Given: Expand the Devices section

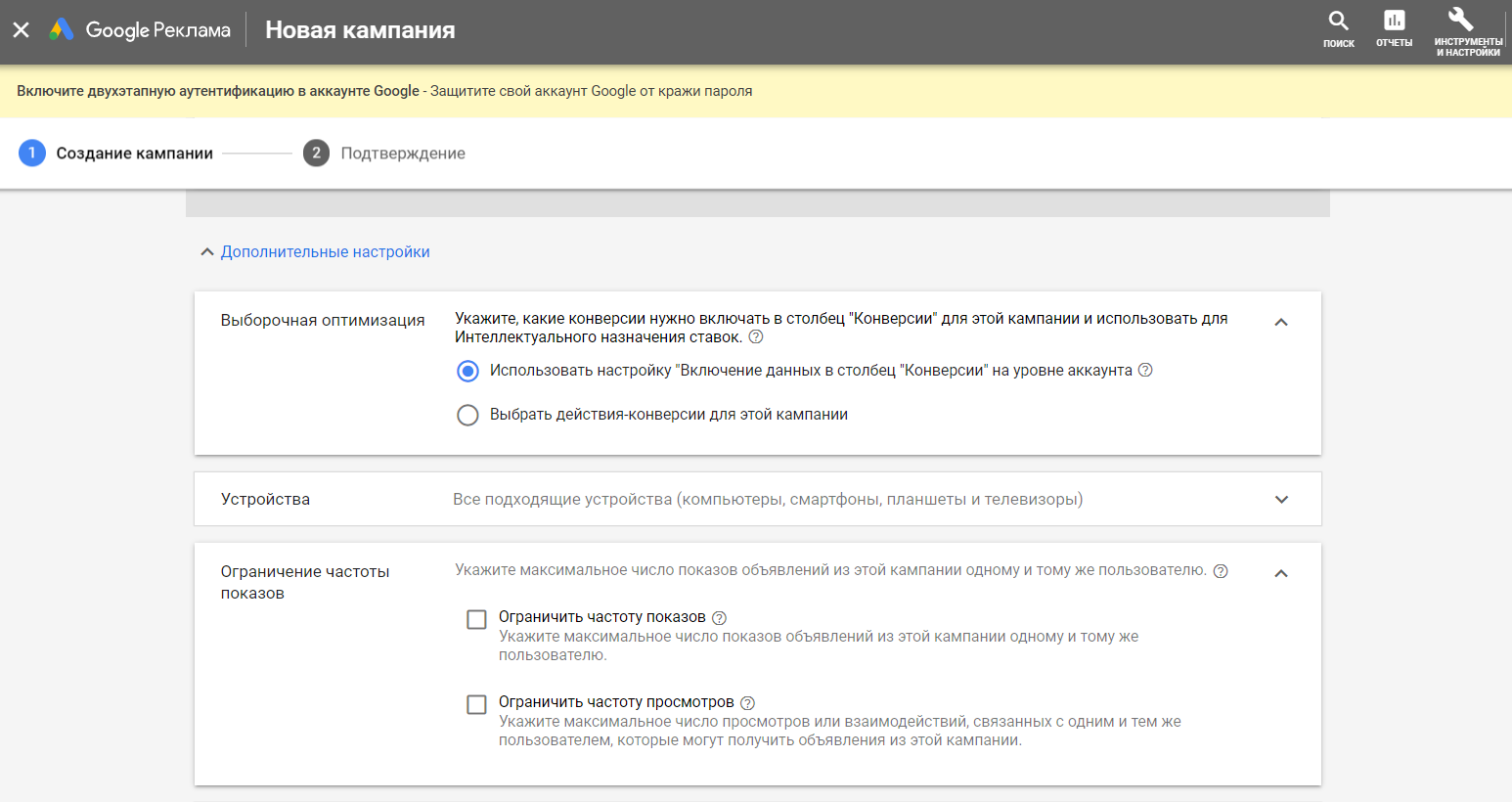Looking at the screenshot, I should point(1281,500).
